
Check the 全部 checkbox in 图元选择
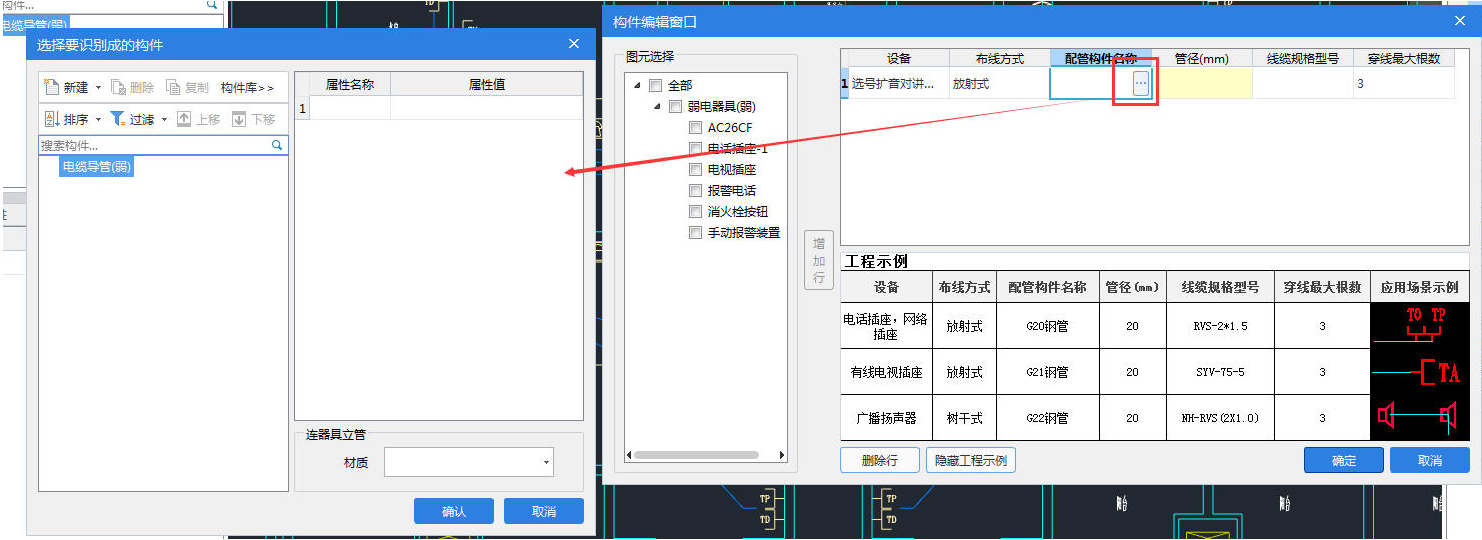(655, 86)
